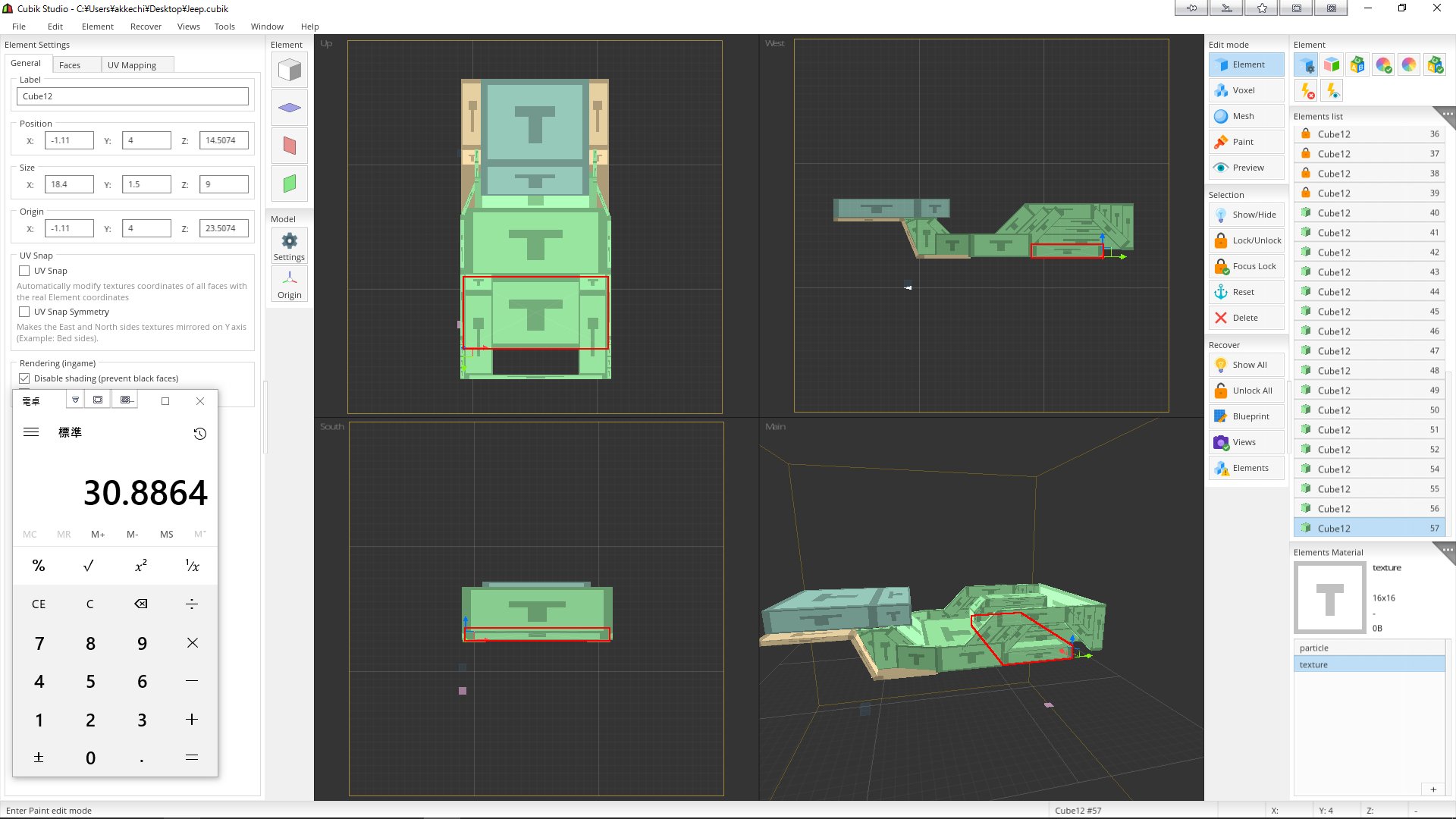Click the white cube icon in Element column
This screenshot has width=1456, height=819.
tap(289, 71)
